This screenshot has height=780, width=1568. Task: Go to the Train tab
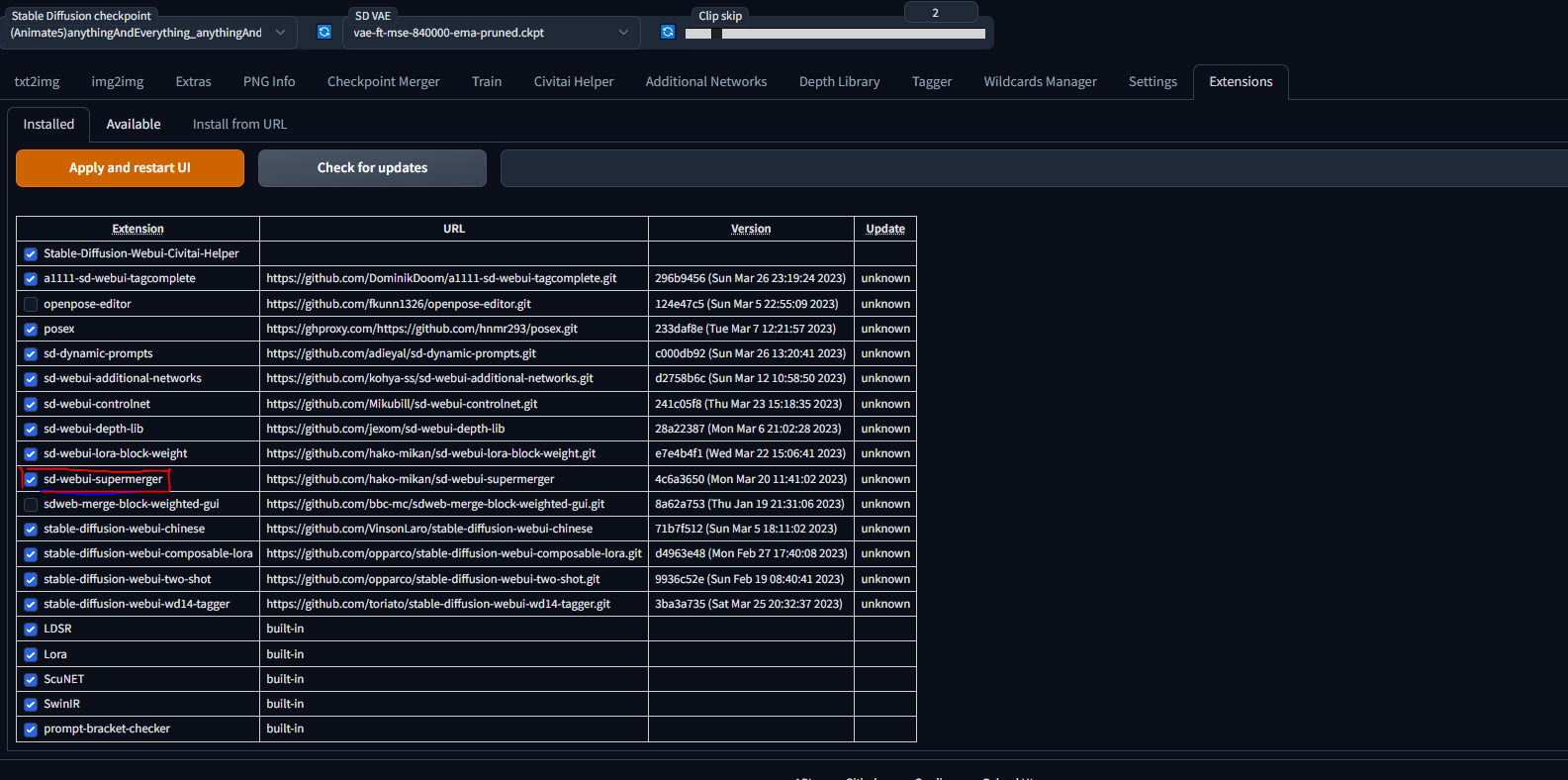(x=487, y=82)
